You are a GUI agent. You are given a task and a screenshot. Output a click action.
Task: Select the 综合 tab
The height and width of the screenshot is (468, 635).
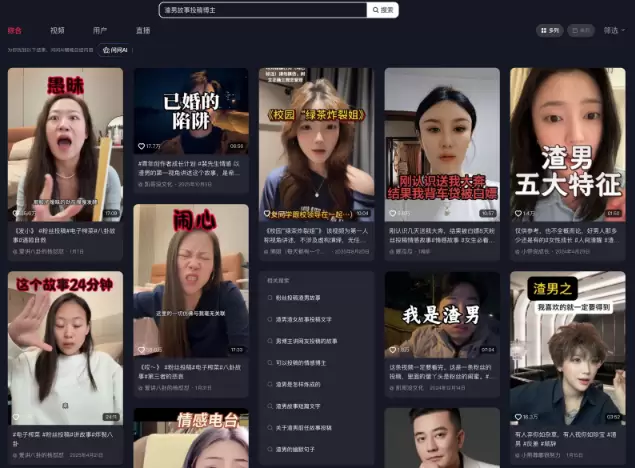[15, 30]
